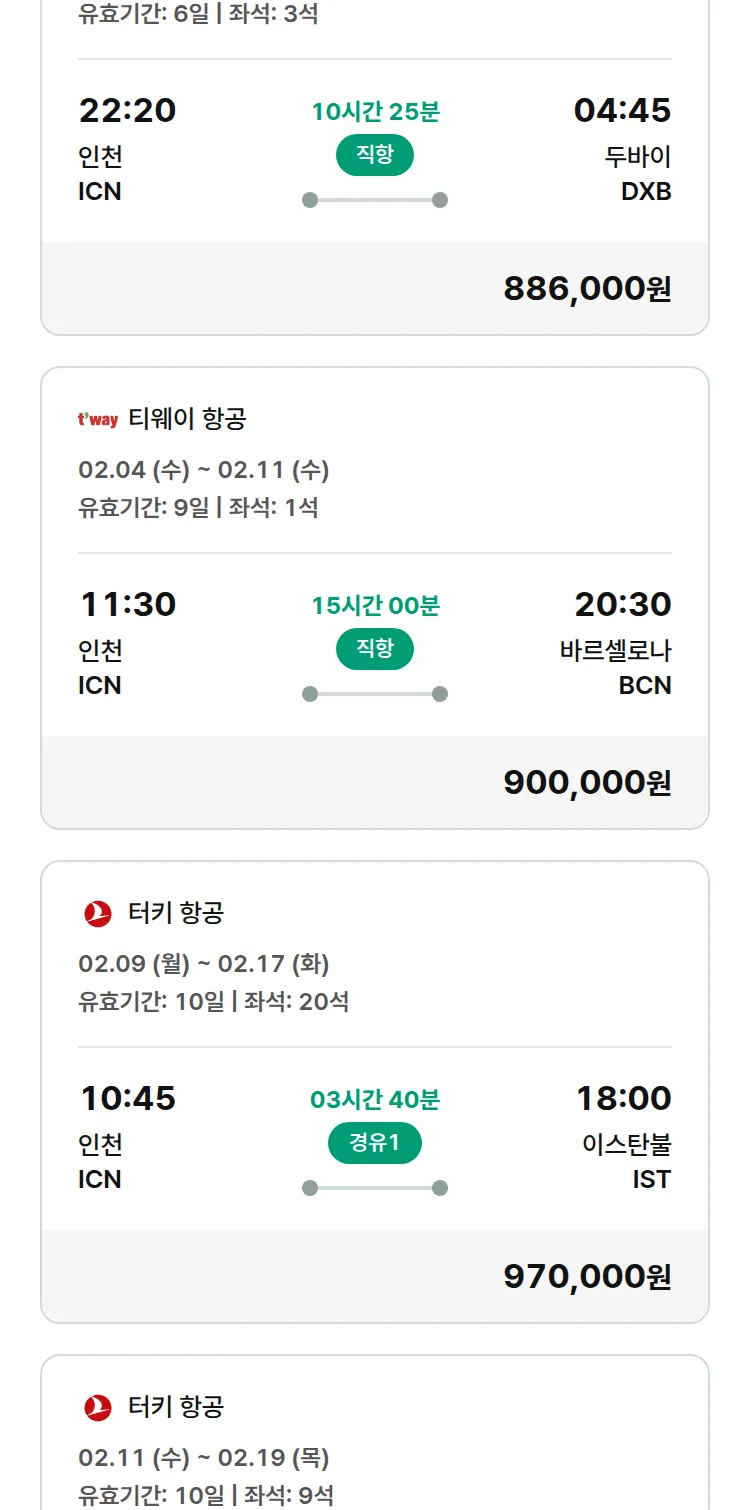Click the DXB airport code

click(x=646, y=191)
